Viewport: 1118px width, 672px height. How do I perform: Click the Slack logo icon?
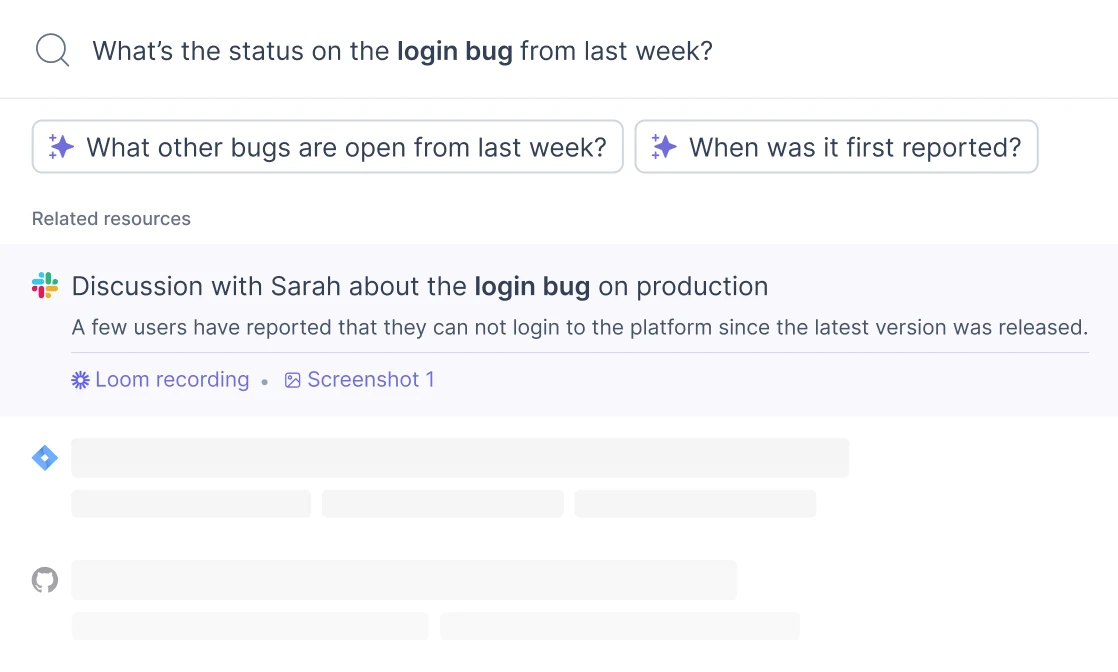pos(45,285)
